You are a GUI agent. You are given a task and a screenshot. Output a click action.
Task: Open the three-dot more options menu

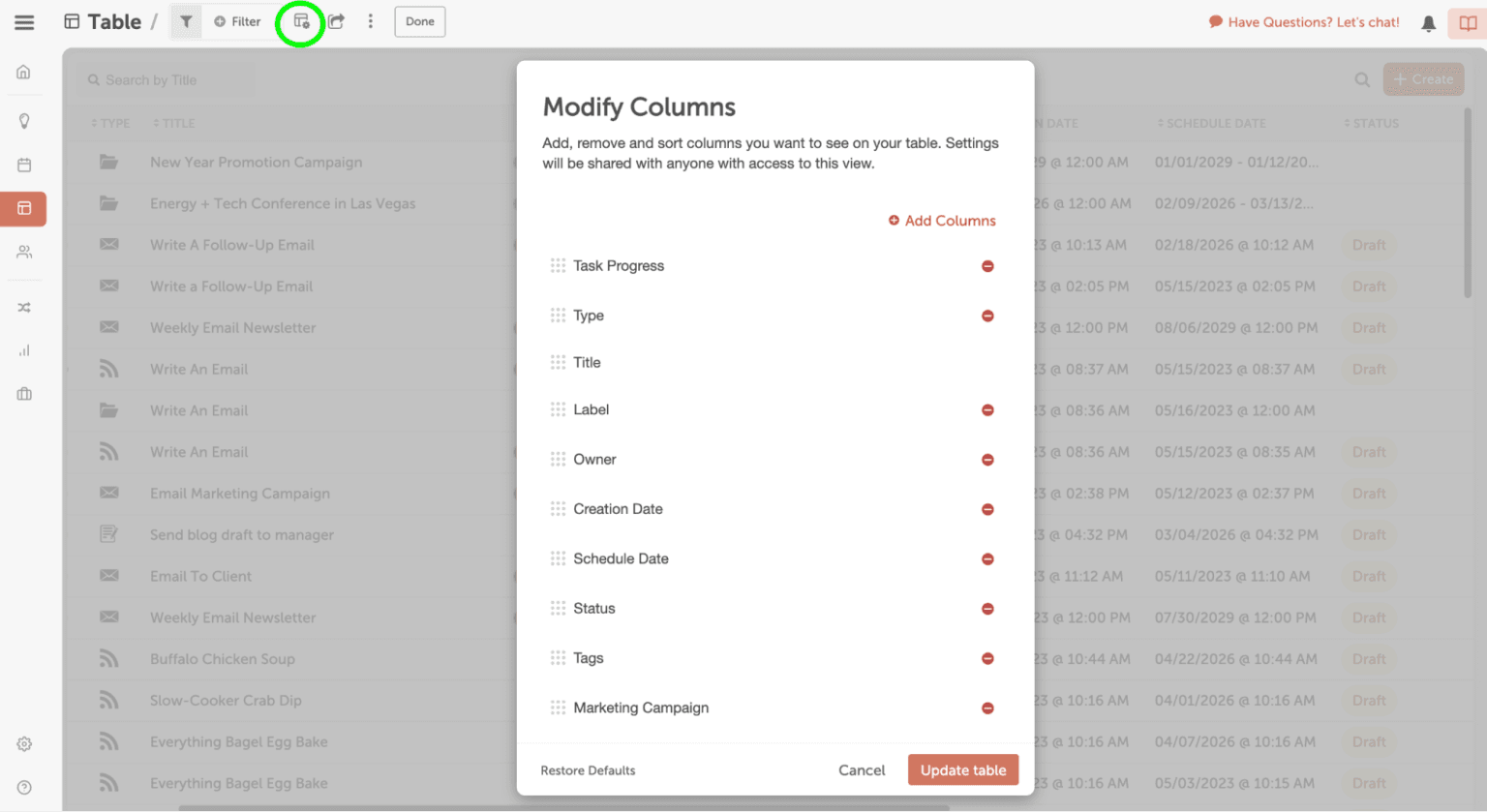pos(370,21)
